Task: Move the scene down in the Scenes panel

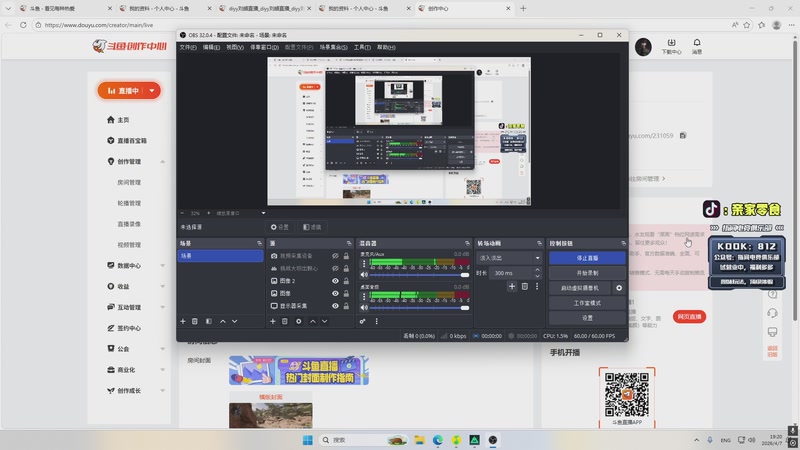Action: 235,321
